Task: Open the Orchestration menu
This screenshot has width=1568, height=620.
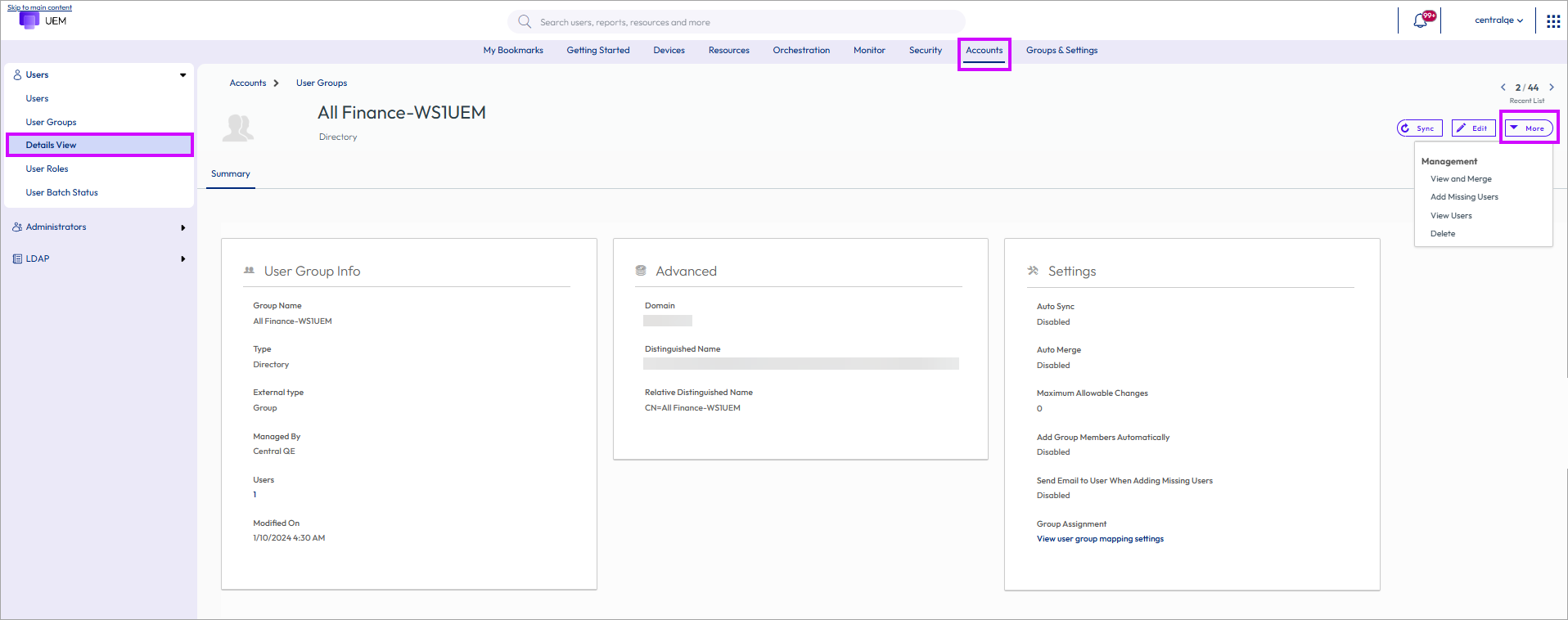Action: click(801, 51)
